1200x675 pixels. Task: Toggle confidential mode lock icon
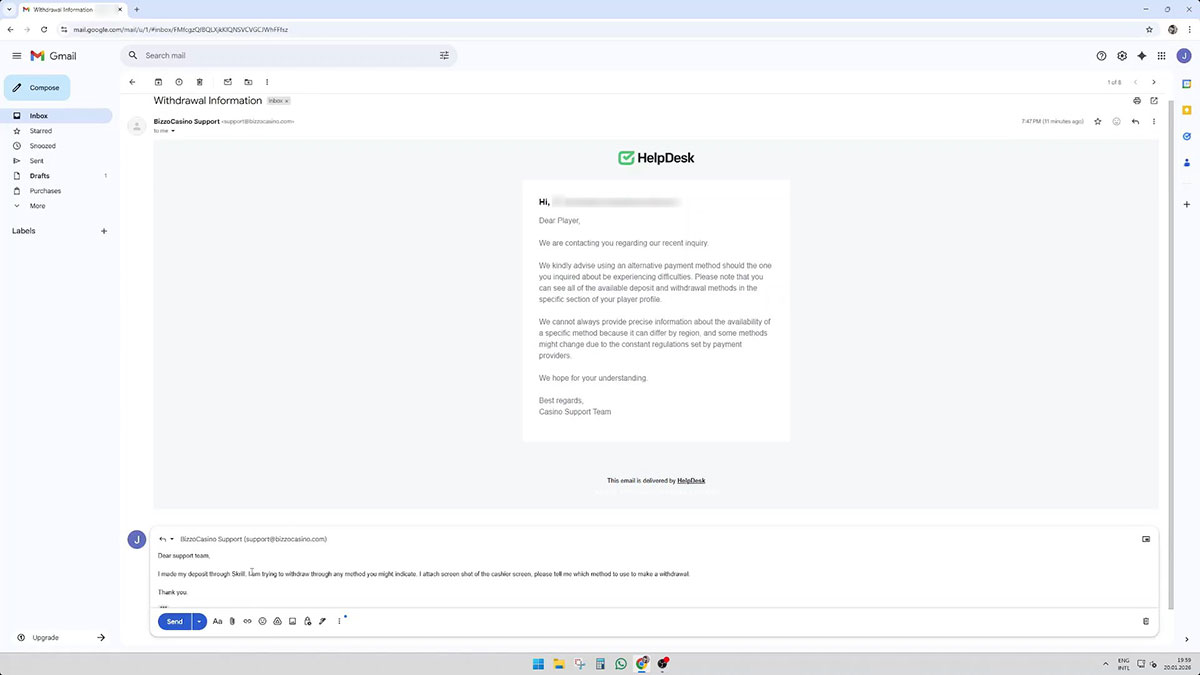pos(307,621)
